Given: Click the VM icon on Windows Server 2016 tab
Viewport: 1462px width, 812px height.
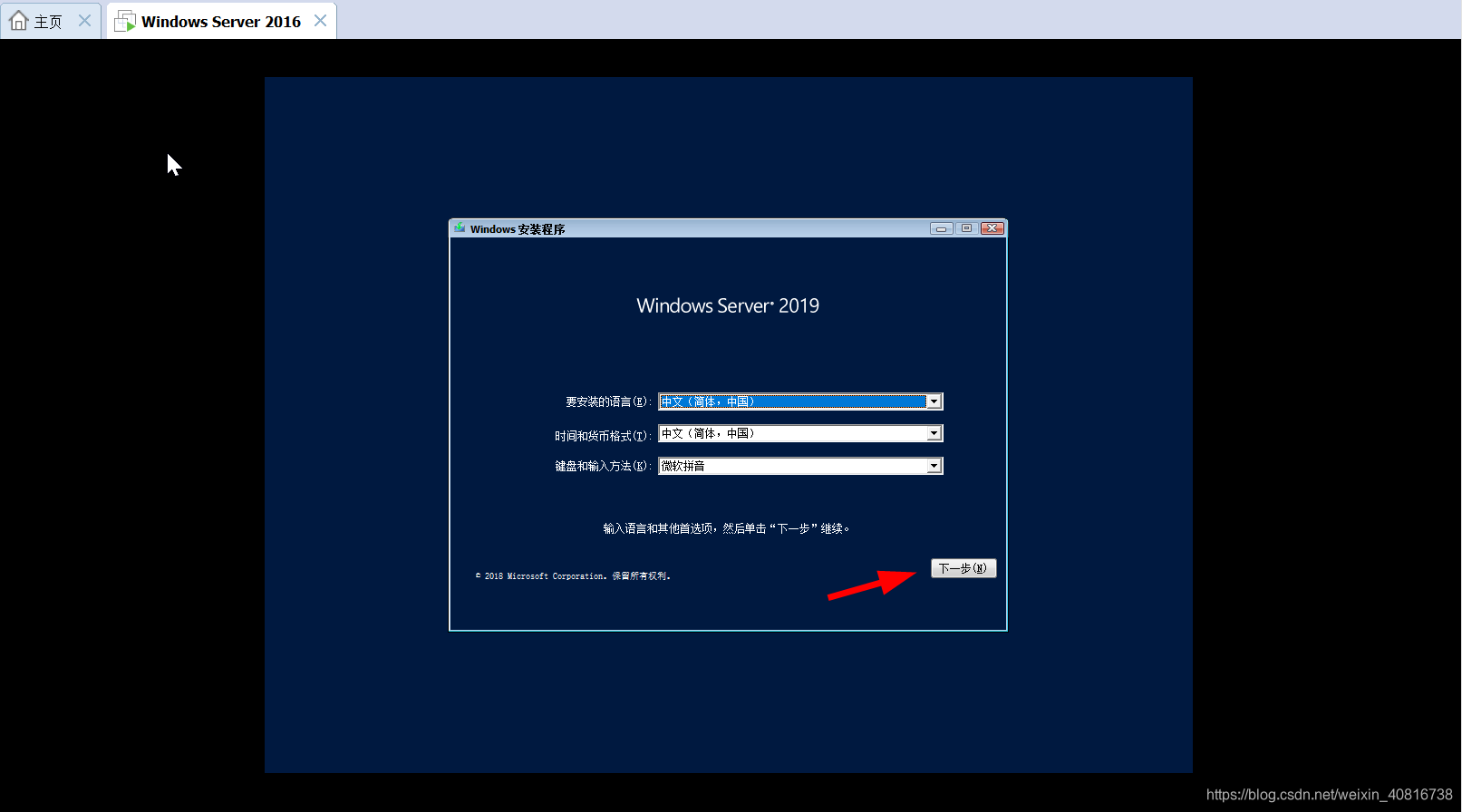Looking at the screenshot, I should tap(125, 21).
